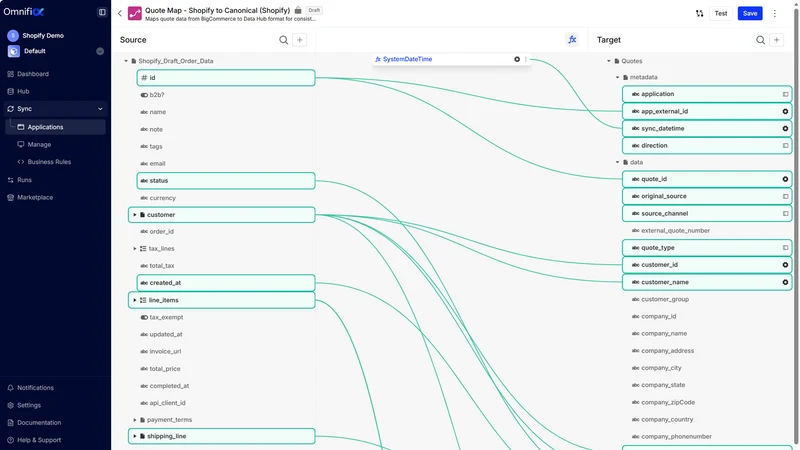Click the original_source field square icon
The width and height of the screenshot is (800, 450).
[785, 196]
